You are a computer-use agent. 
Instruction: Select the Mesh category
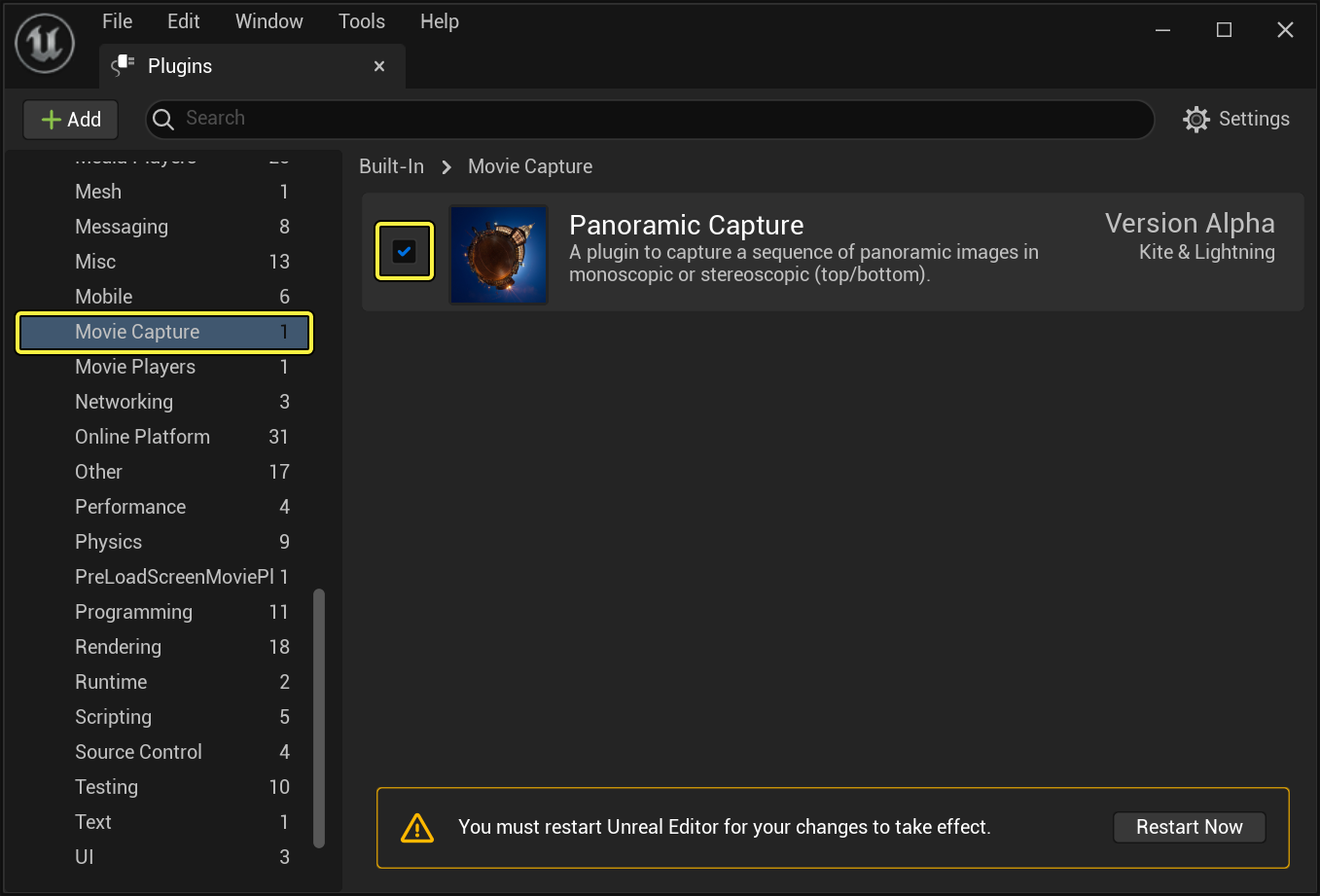[164, 192]
